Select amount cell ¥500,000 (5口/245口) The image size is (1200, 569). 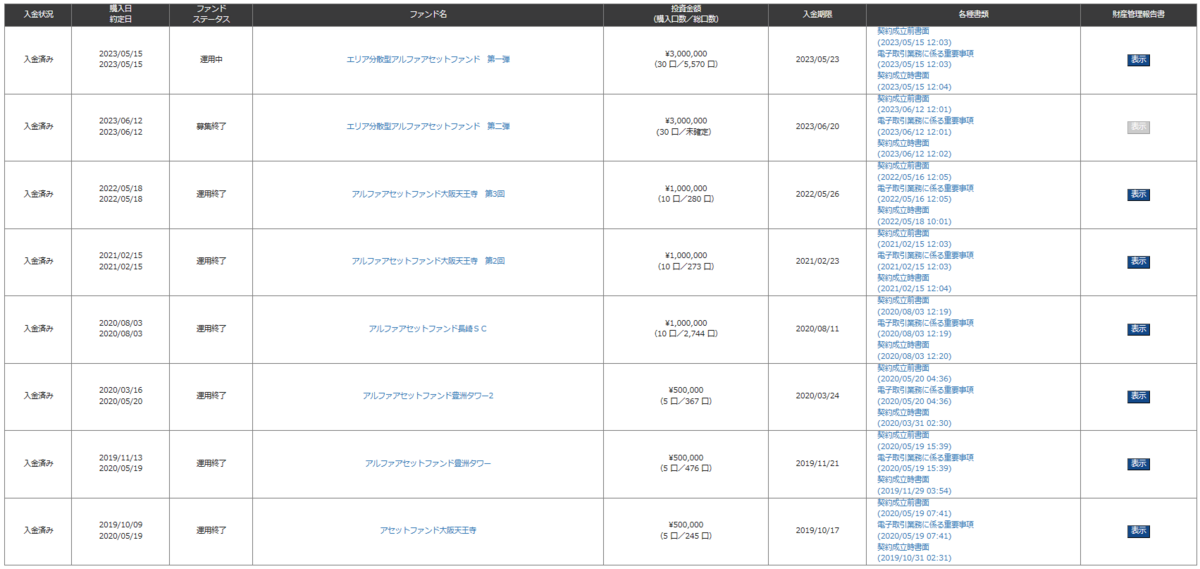coord(686,531)
